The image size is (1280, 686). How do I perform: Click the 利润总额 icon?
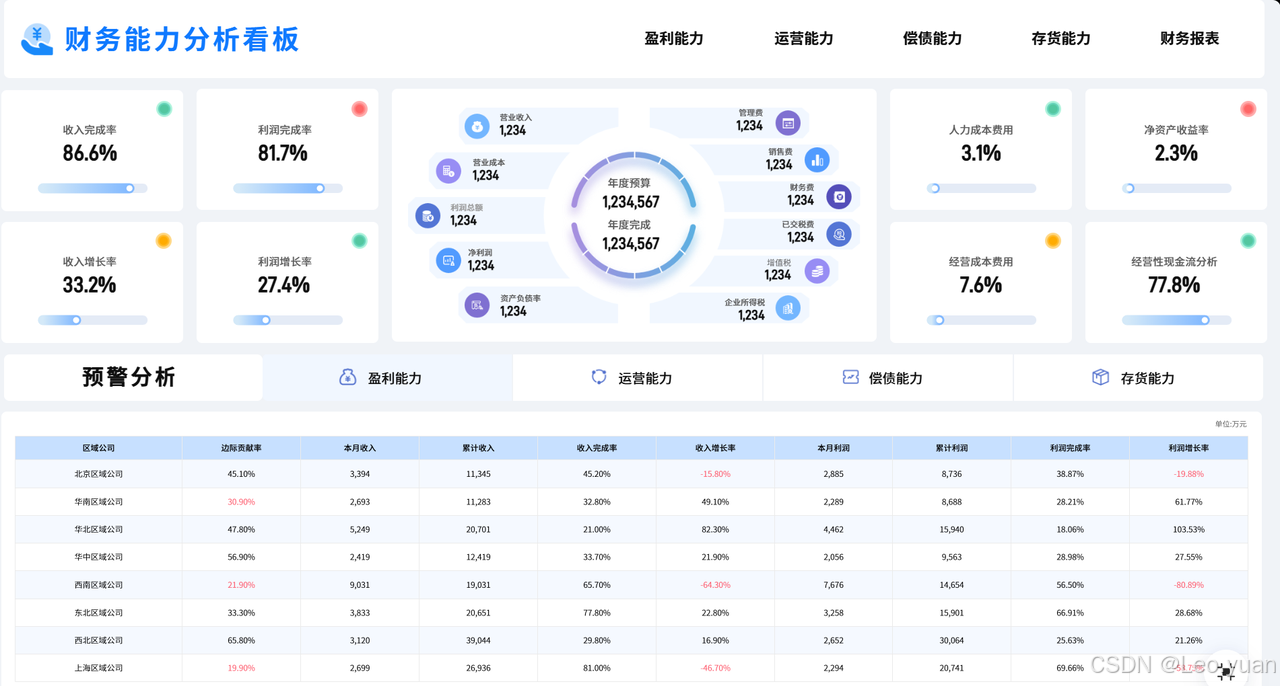click(x=427, y=215)
